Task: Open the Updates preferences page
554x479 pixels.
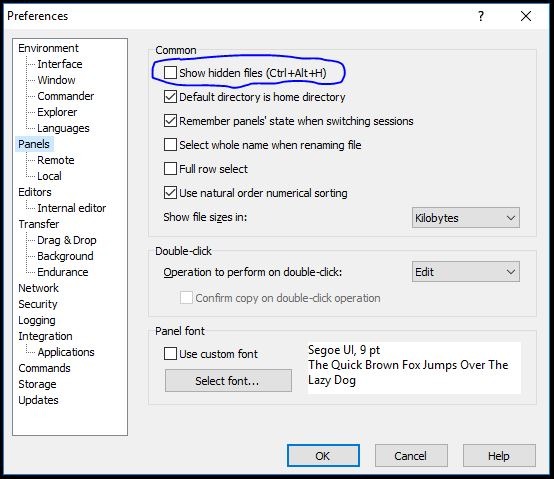Action: 39,400
